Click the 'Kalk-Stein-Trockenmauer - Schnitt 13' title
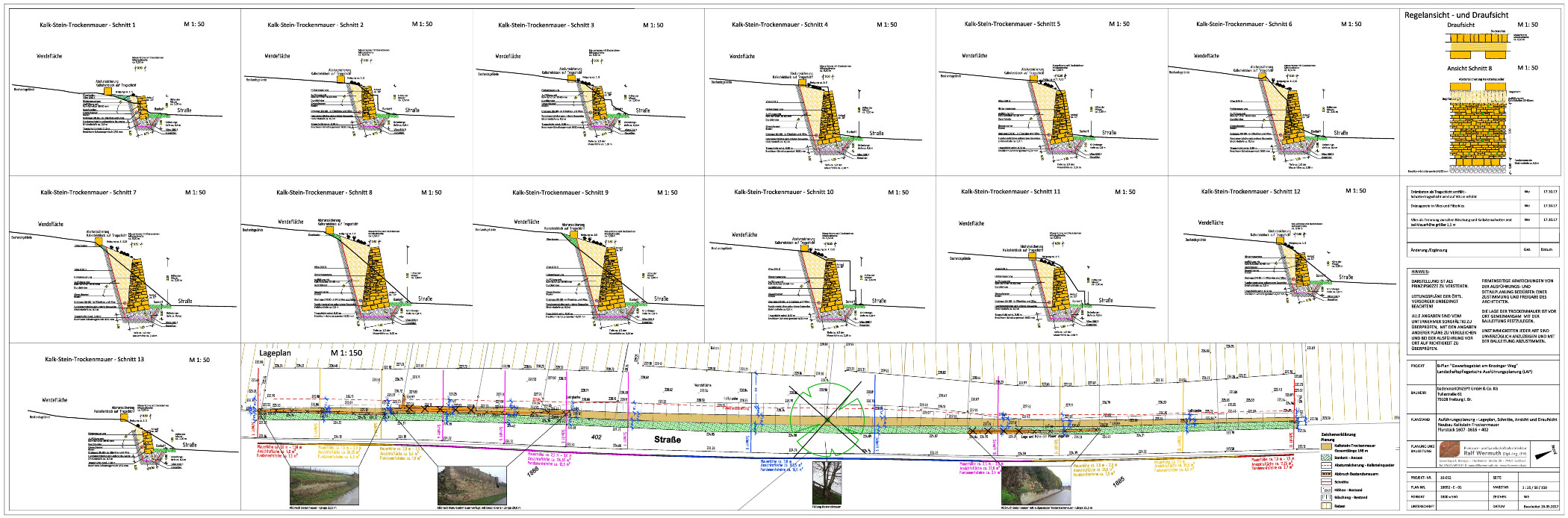The width and height of the screenshot is (1568, 518). 95,359
